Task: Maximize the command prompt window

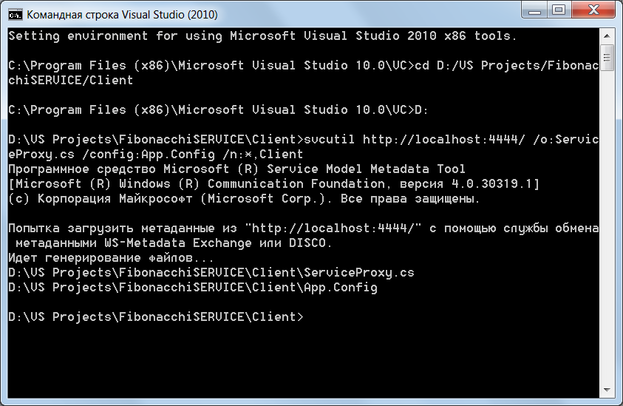Action: pos(559,12)
